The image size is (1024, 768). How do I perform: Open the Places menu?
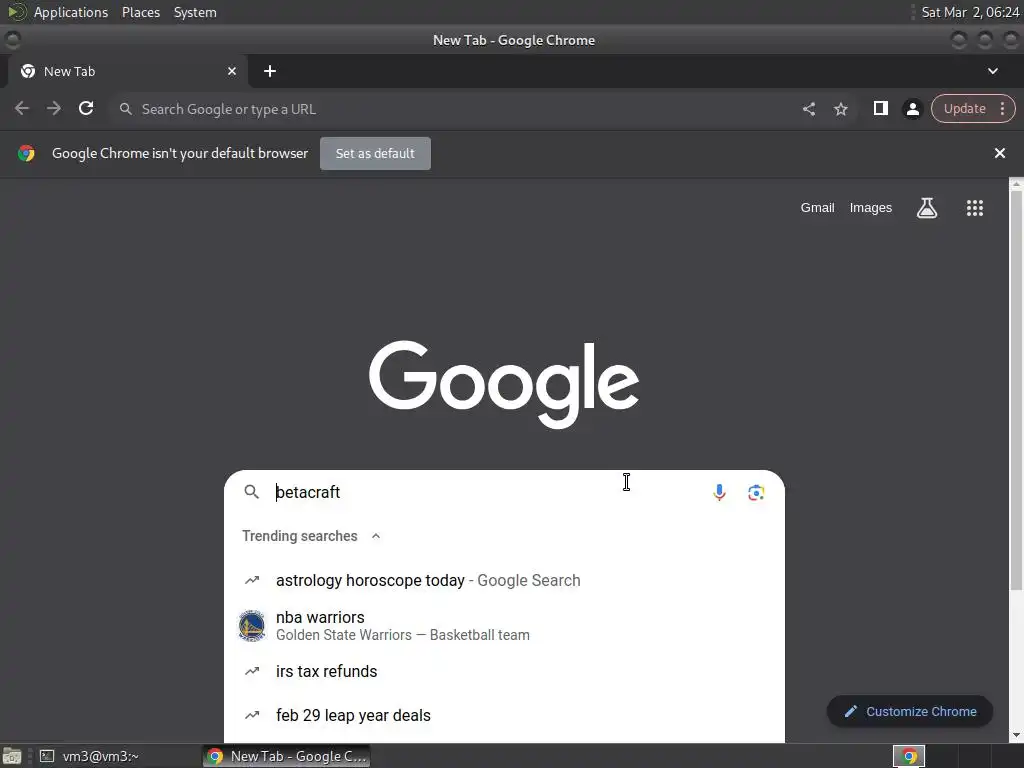click(x=141, y=12)
